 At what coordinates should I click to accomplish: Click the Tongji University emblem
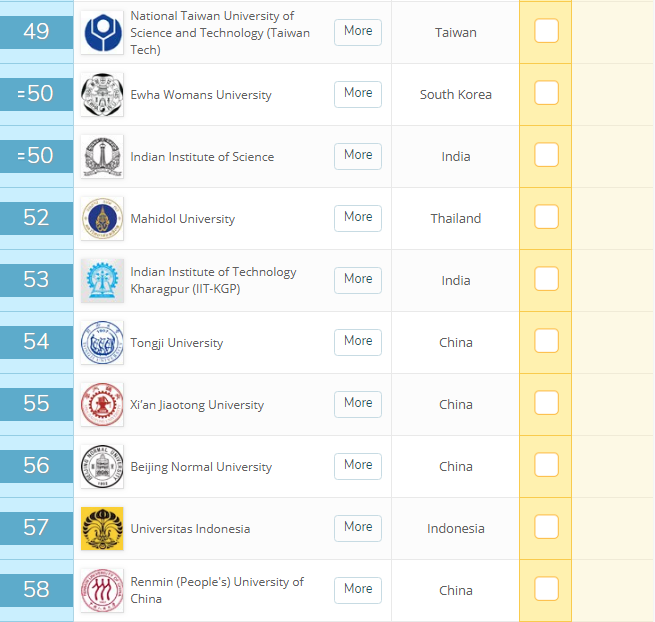[x=102, y=342]
